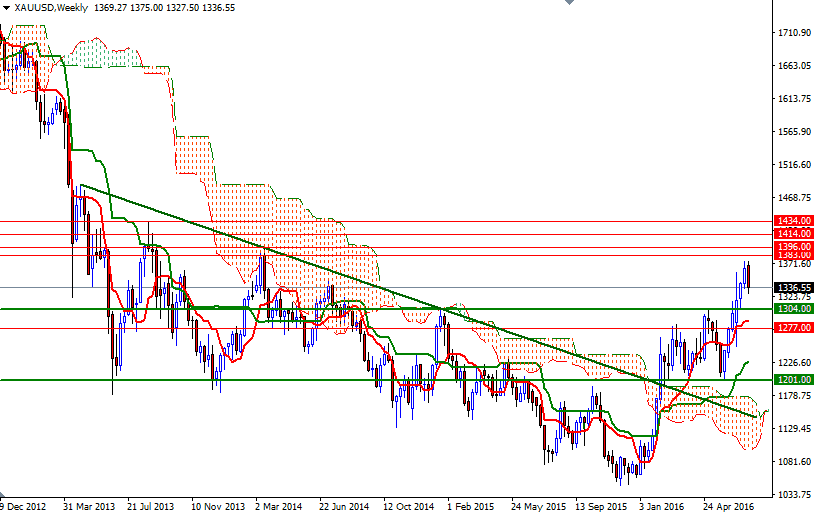The width and height of the screenshot is (814, 514).
Task: Click the 24 May 2015 date label
Action: tap(538, 506)
